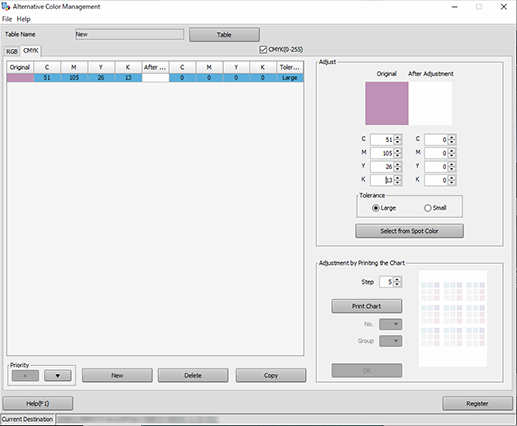The width and height of the screenshot is (517, 426).
Task: Decrease the original M value with down arrow
Action: coord(397,156)
